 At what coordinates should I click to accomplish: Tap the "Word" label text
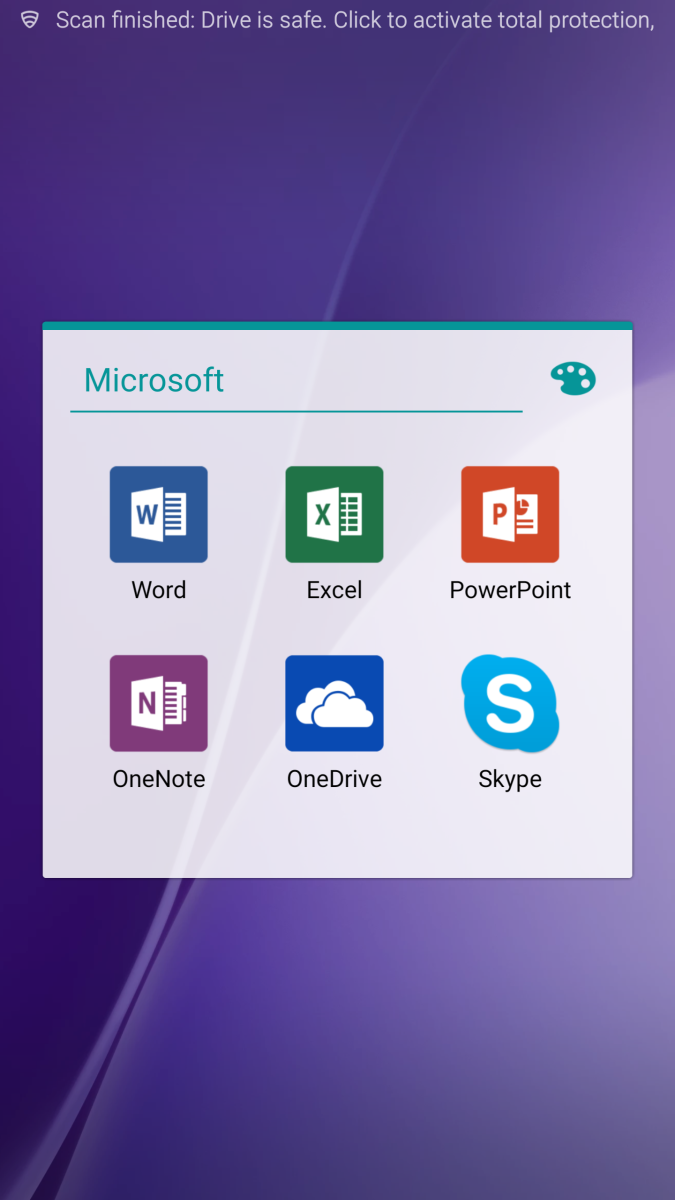(x=159, y=590)
